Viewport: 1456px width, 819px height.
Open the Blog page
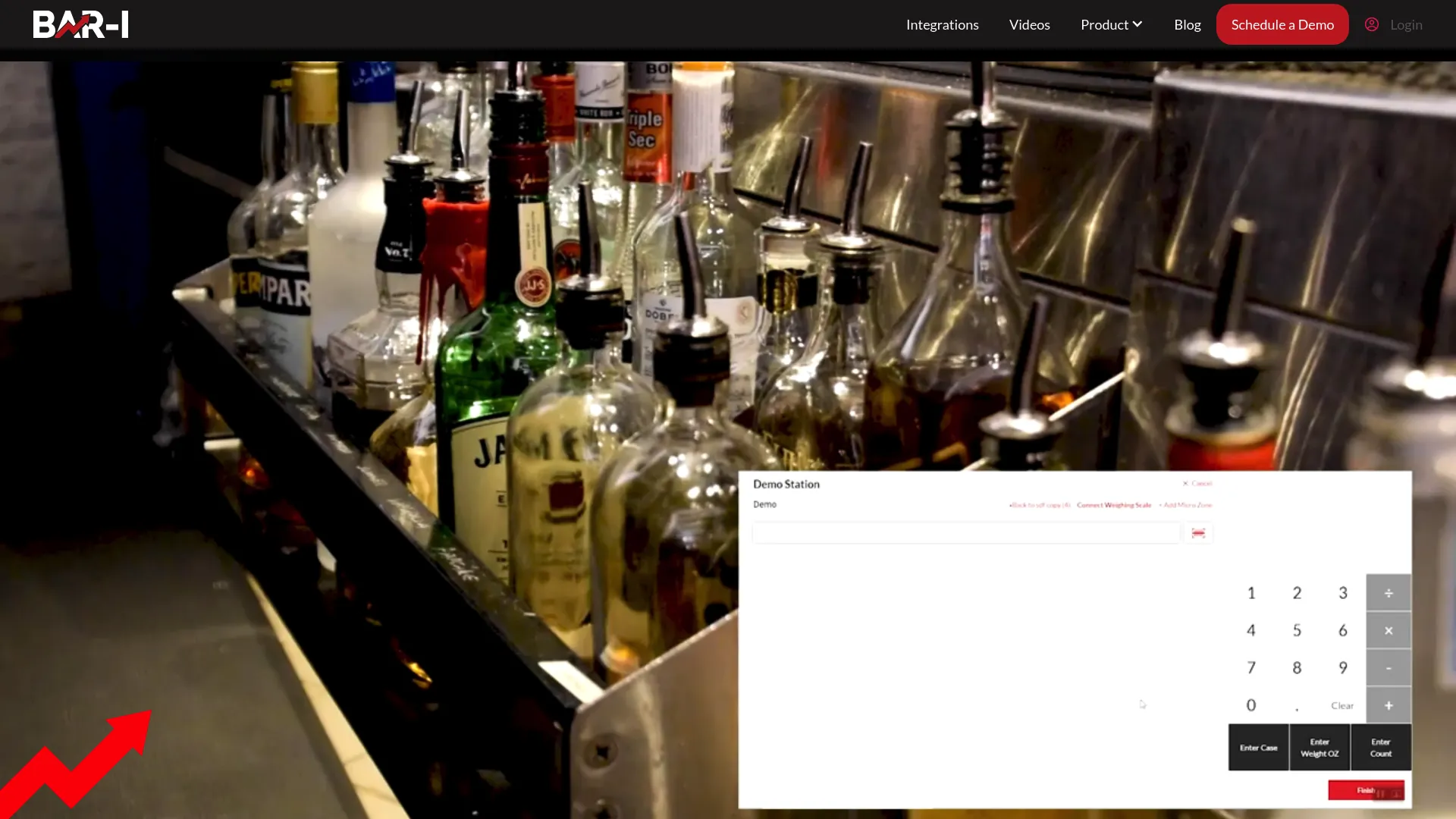pyautogui.click(x=1187, y=24)
